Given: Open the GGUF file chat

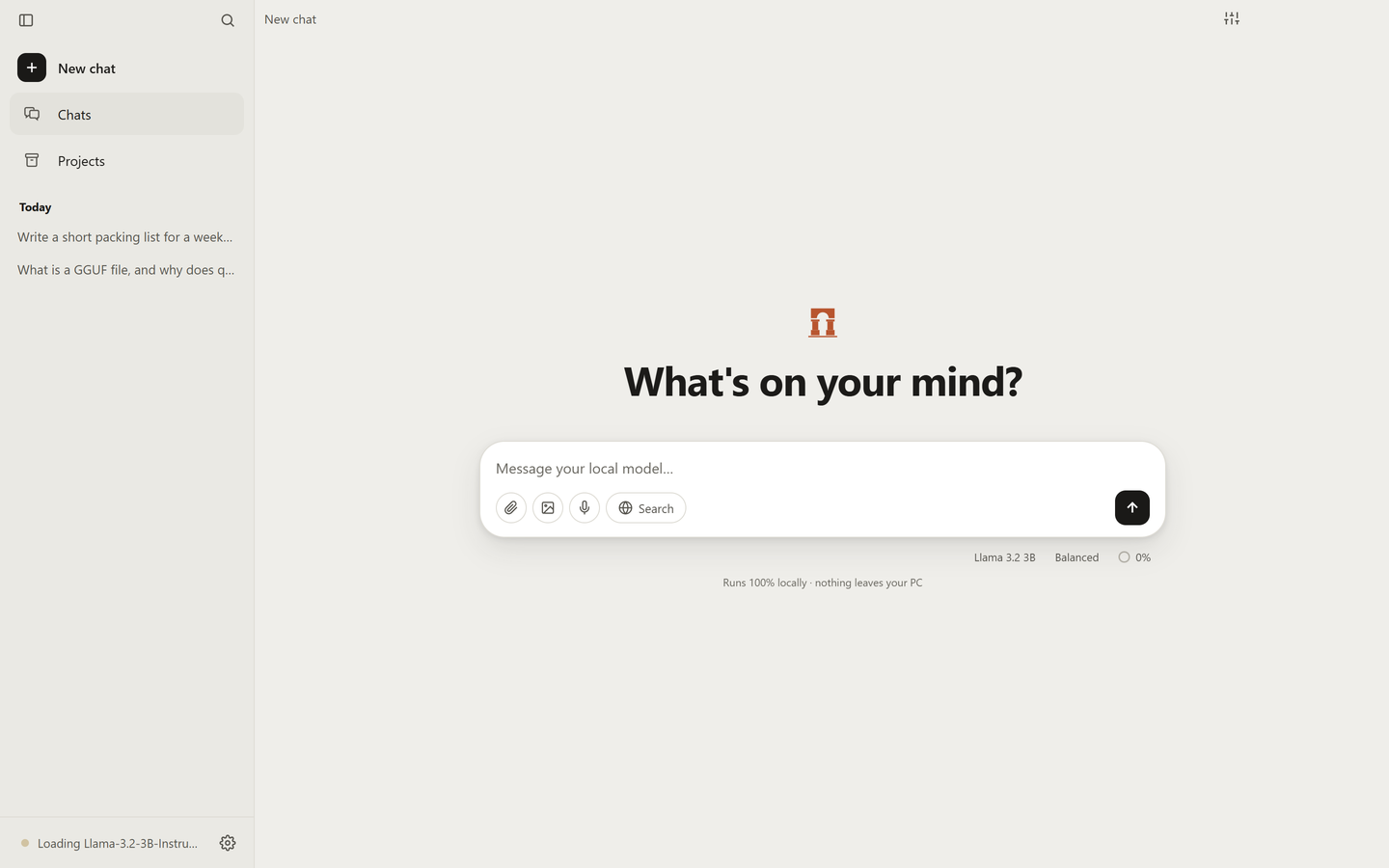Looking at the screenshot, I should coord(126,270).
